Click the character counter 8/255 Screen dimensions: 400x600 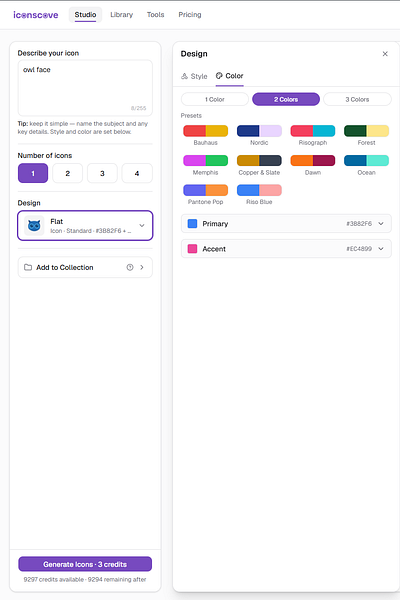139,108
